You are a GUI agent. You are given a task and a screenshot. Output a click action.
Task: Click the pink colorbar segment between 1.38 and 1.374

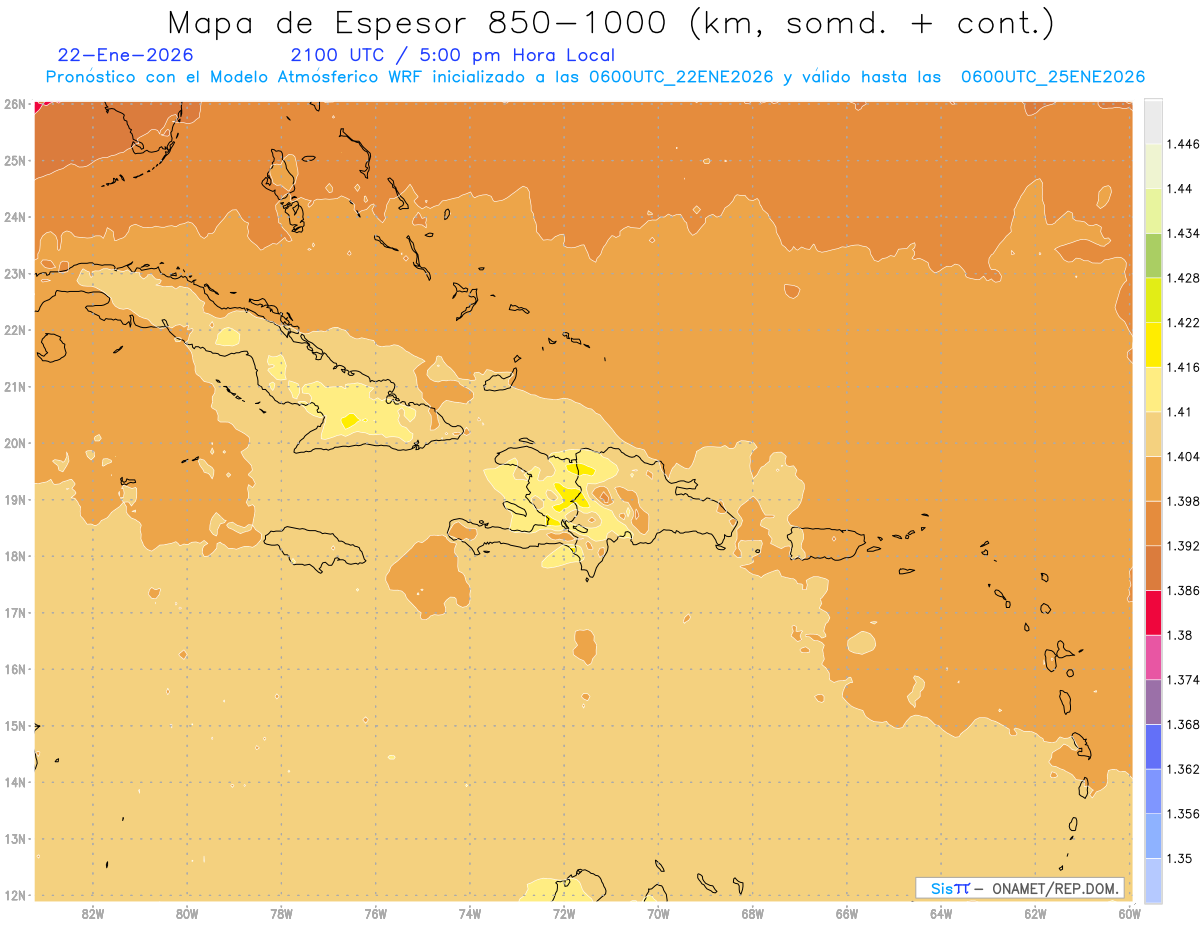click(1153, 658)
